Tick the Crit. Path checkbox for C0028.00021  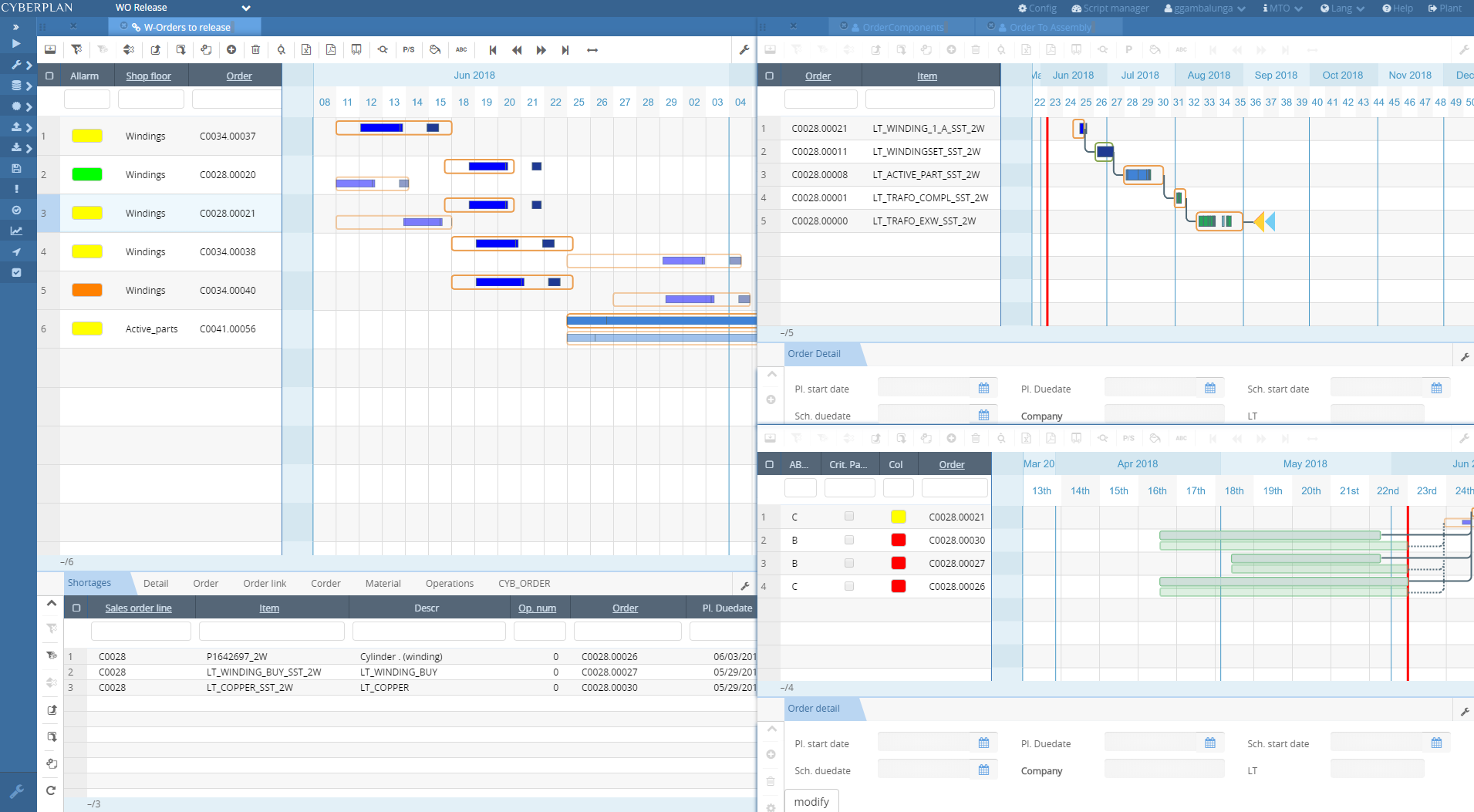(x=849, y=517)
